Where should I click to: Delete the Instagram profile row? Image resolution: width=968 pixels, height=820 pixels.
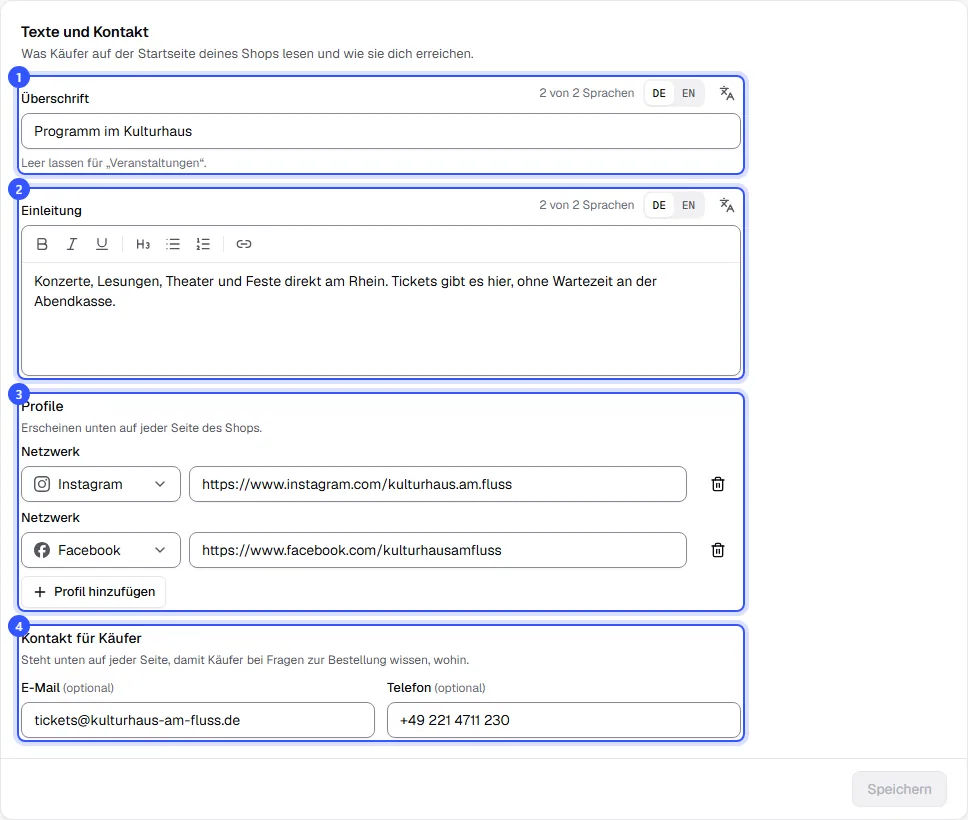[x=718, y=484]
